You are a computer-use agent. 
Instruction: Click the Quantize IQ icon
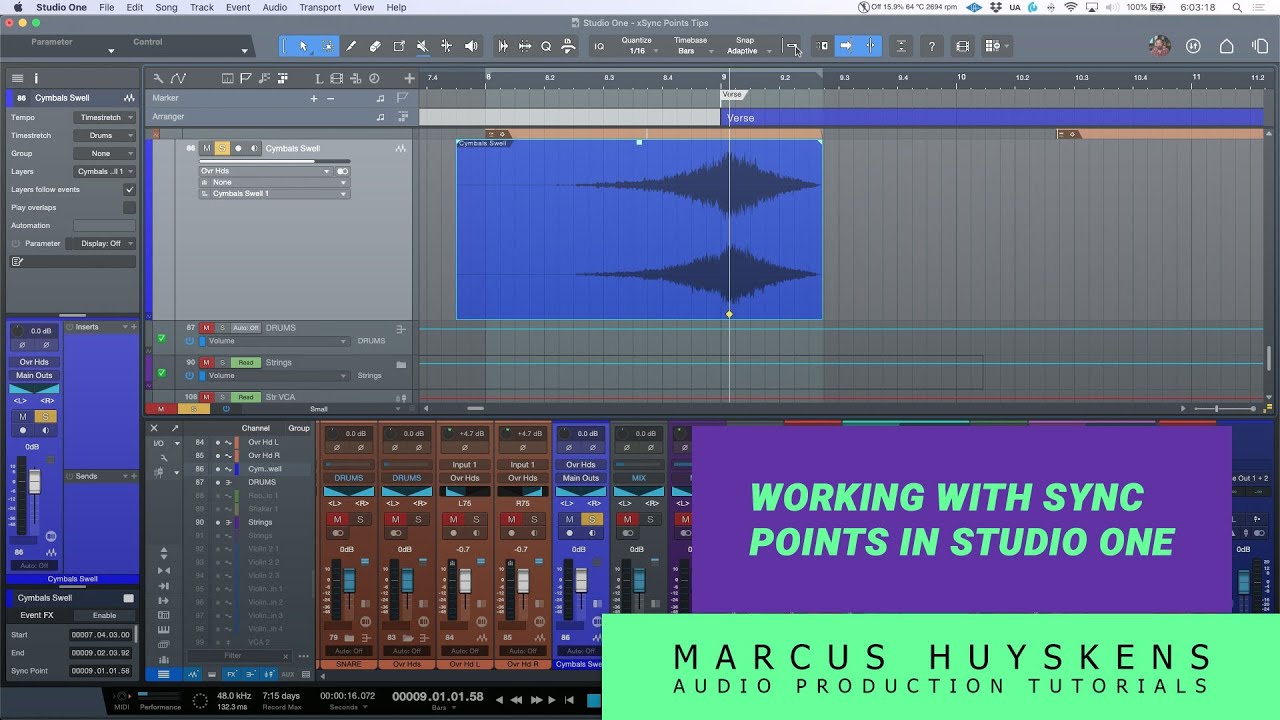[x=599, y=46]
